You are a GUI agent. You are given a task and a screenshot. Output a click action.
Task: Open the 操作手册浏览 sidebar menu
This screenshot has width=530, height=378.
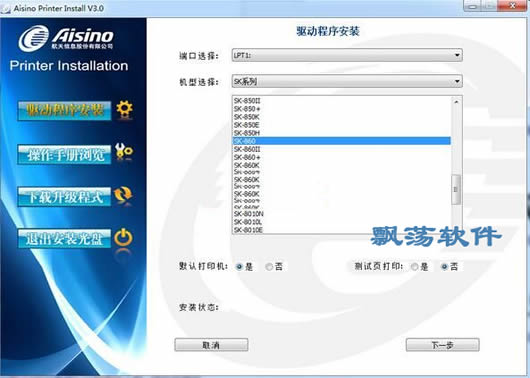pyautogui.click(x=64, y=155)
